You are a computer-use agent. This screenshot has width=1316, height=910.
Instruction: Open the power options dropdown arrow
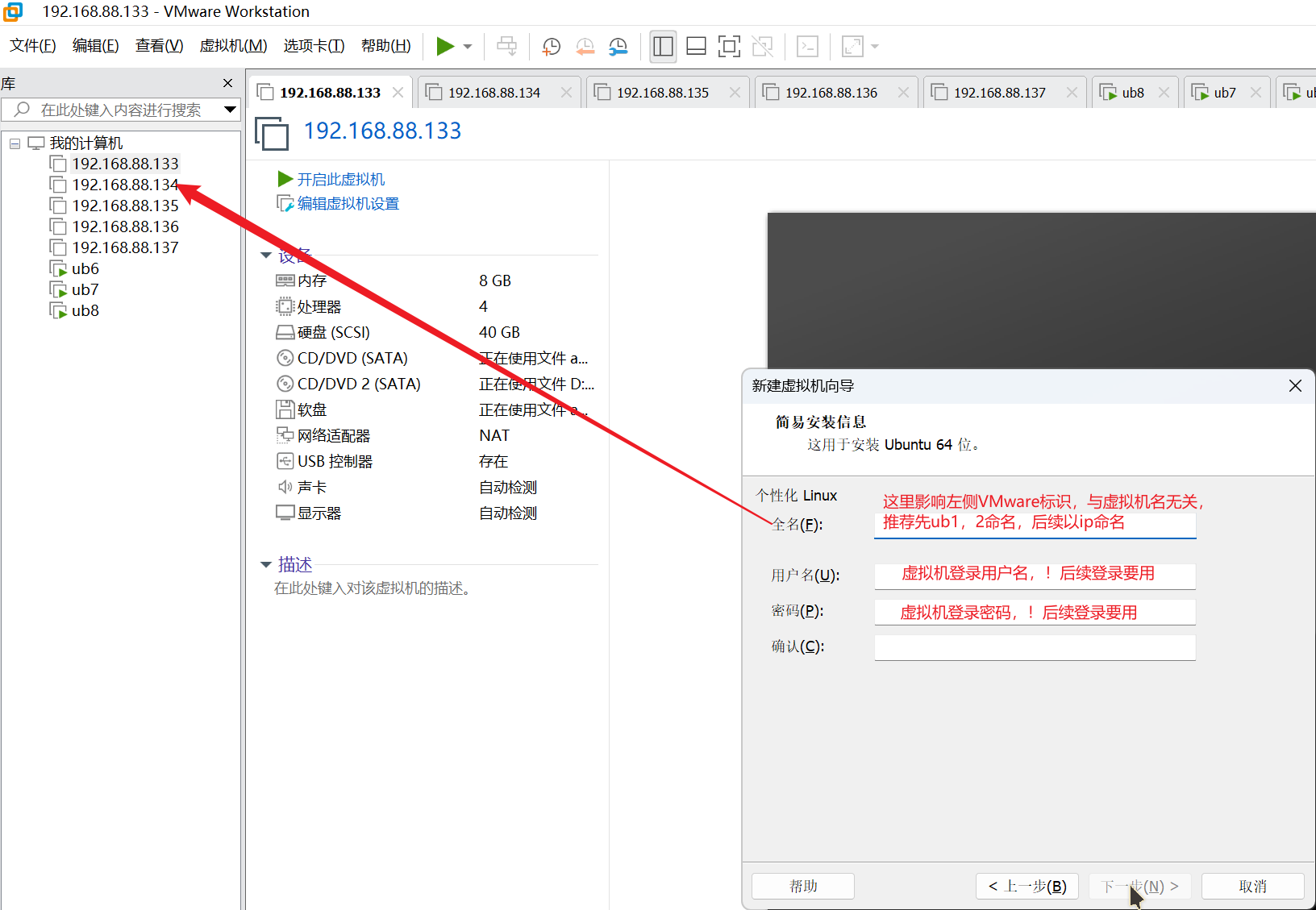click(x=468, y=47)
